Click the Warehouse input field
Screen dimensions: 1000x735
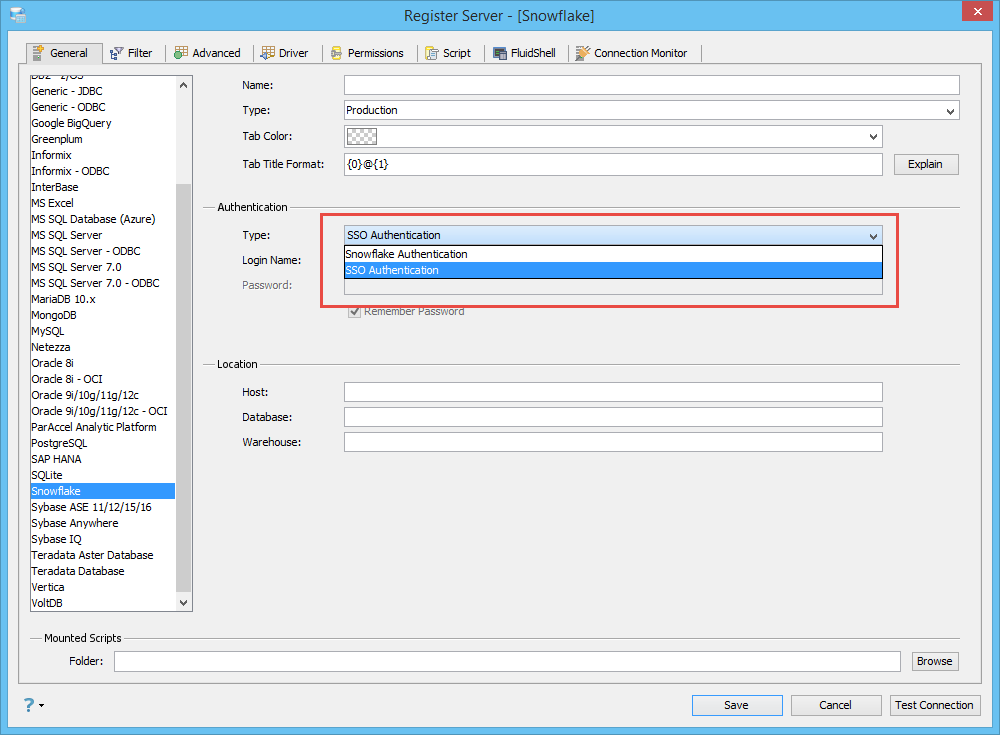pos(613,442)
